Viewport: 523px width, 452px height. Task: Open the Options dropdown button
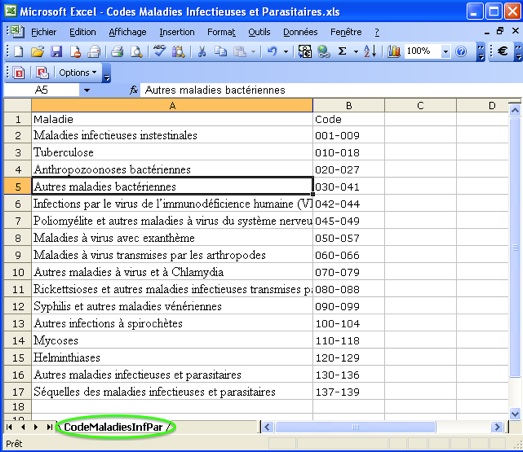click(x=78, y=72)
